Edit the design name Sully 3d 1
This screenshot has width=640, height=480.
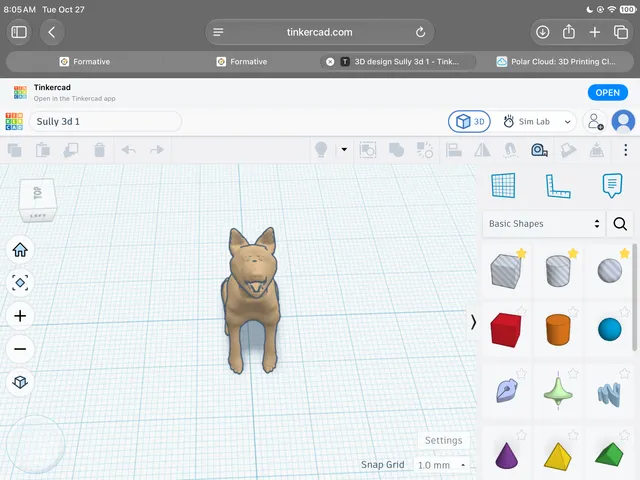click(x=105, y=122)
